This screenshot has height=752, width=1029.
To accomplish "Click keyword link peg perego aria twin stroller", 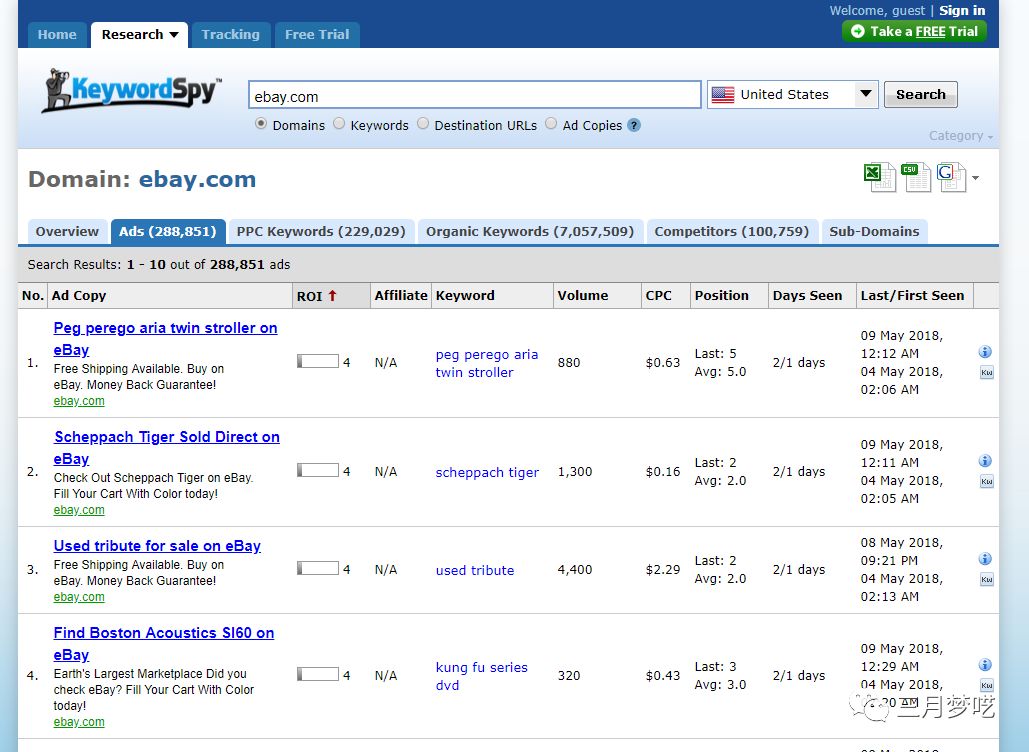I will click(486, 364).
